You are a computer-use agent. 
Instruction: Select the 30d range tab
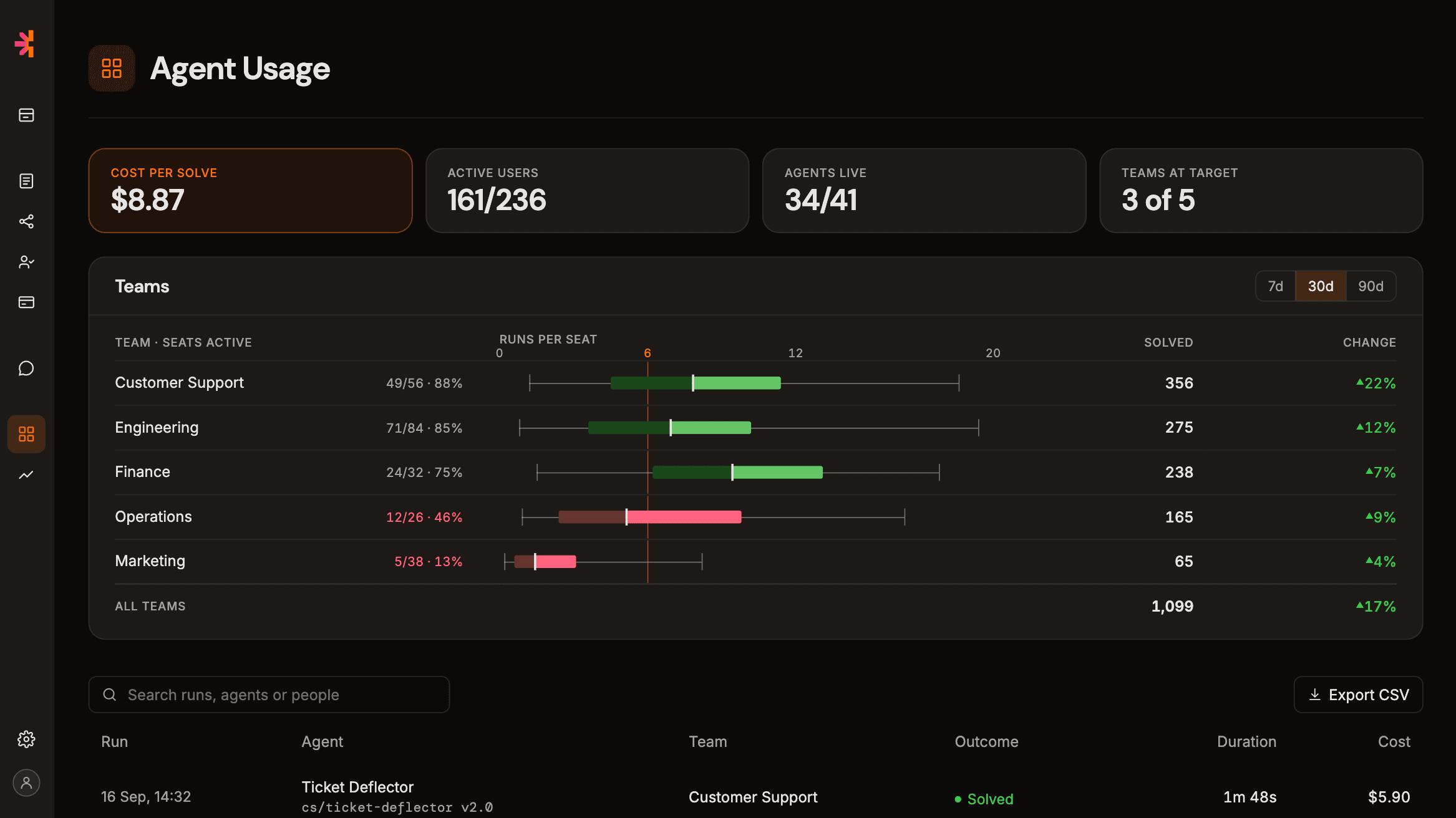[1321, 286]
